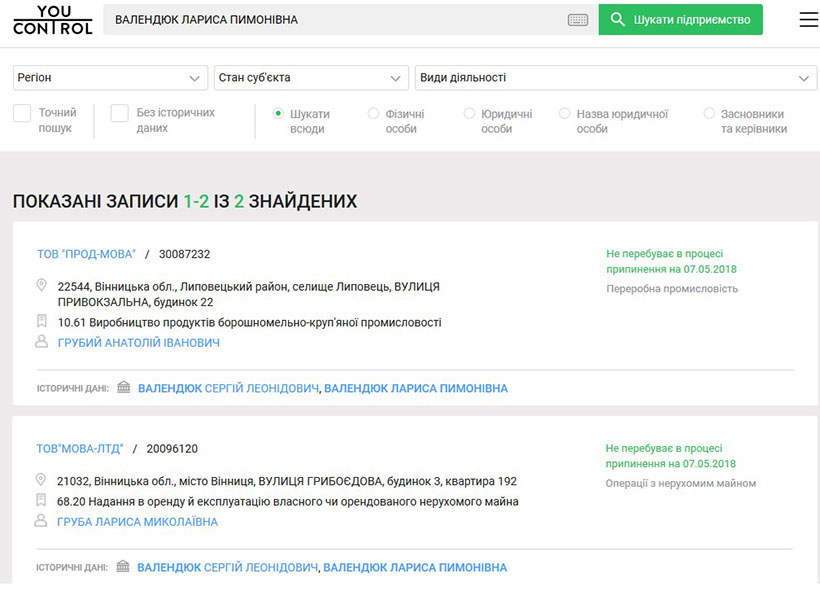Image resolution: width=820 pixels, height=591 pixels.
Task: Open ГРУБА ЛАРИСА МИКОЛАЇВНА profile link
Action: pyautogui.click(x=137, y=522)
